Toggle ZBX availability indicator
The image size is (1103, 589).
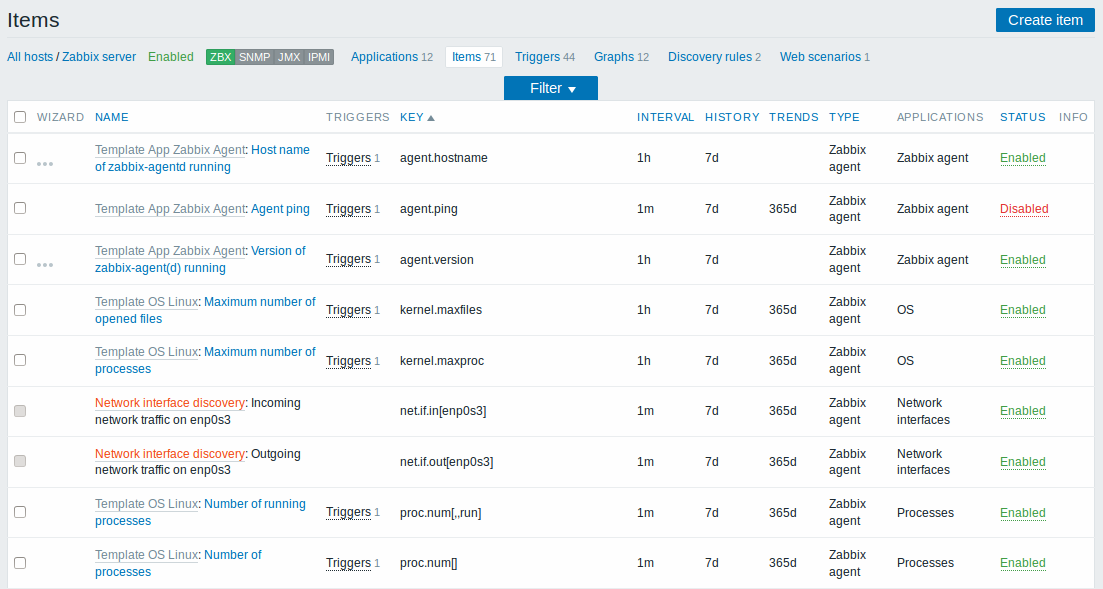pyautogui.click(x=220, y=57)
